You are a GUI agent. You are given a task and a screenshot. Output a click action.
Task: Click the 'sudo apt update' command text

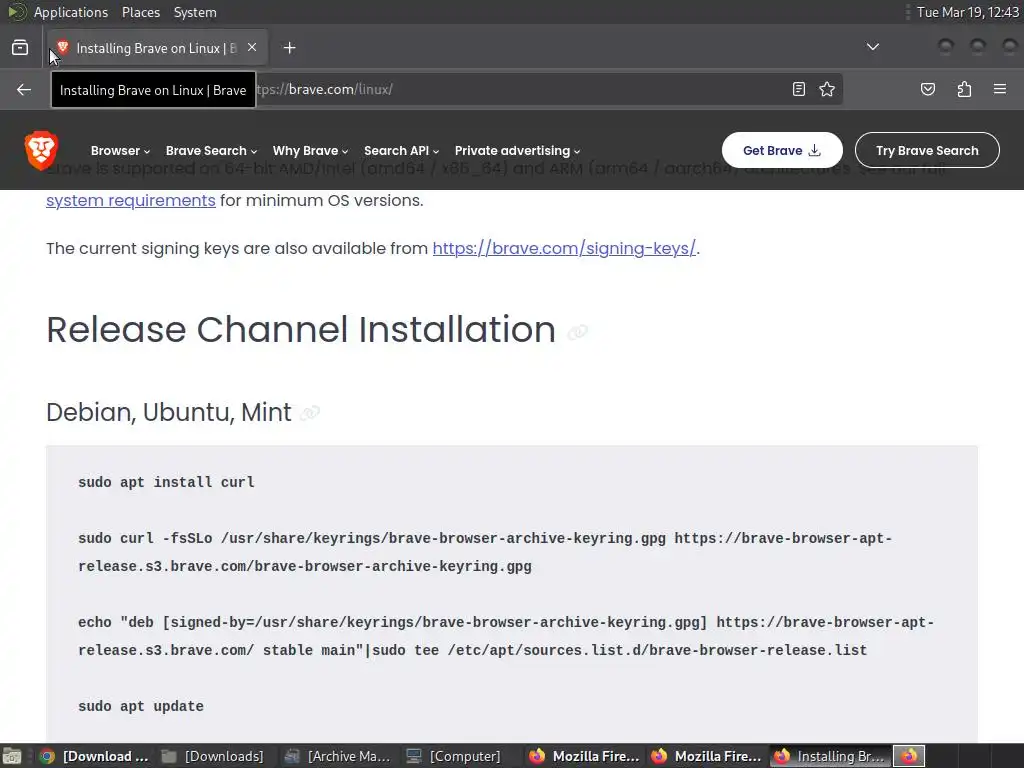(x=140, y=707)
